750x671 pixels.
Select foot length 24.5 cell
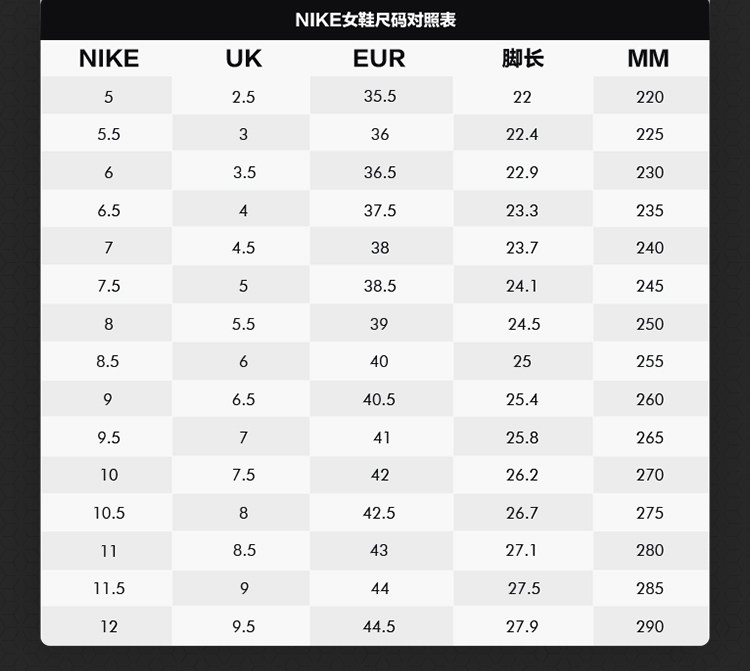pyautogui.click(x=523, y=324)
